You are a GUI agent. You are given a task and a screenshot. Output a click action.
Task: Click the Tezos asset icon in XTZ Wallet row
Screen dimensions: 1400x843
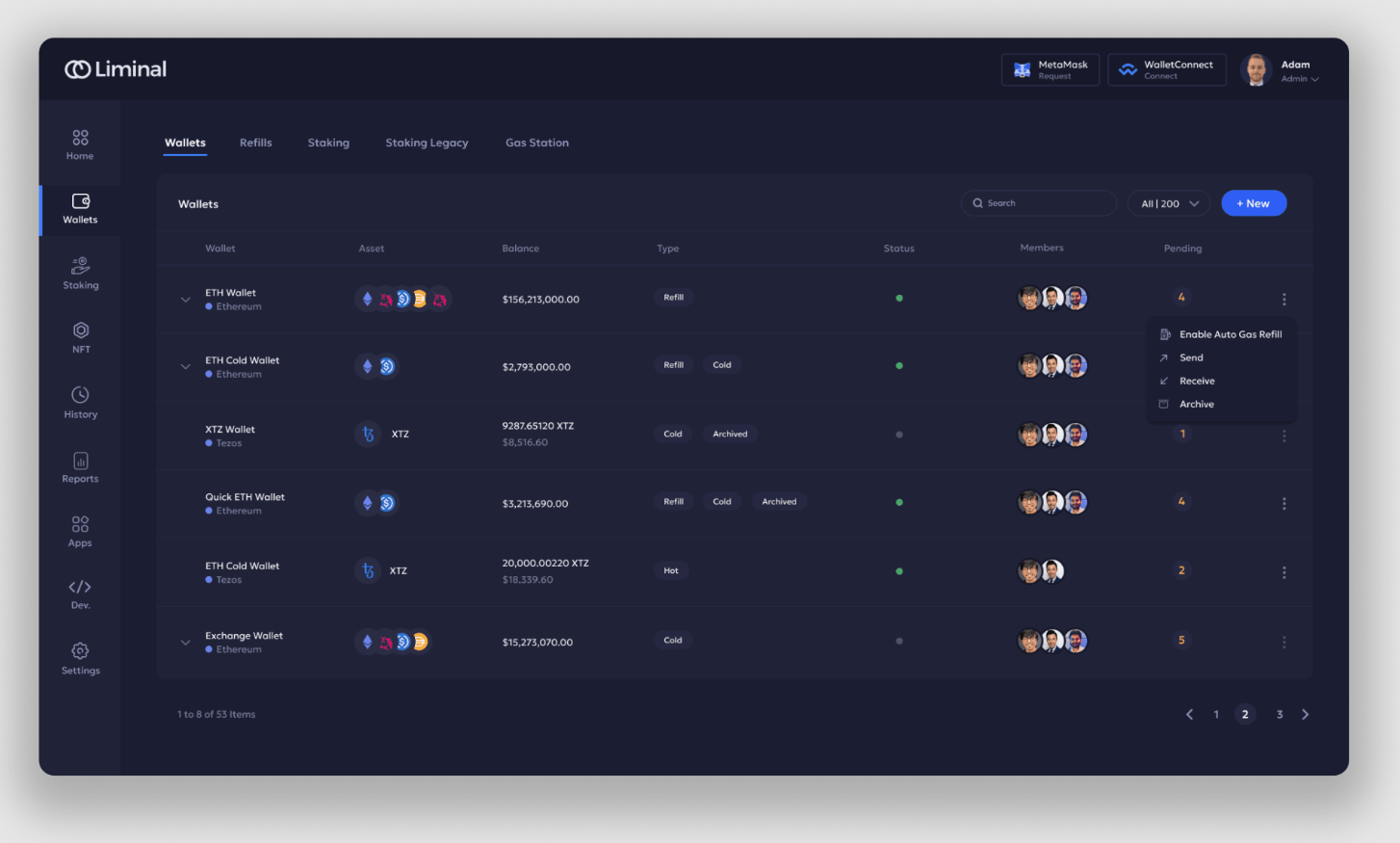[x=368, y=435]
